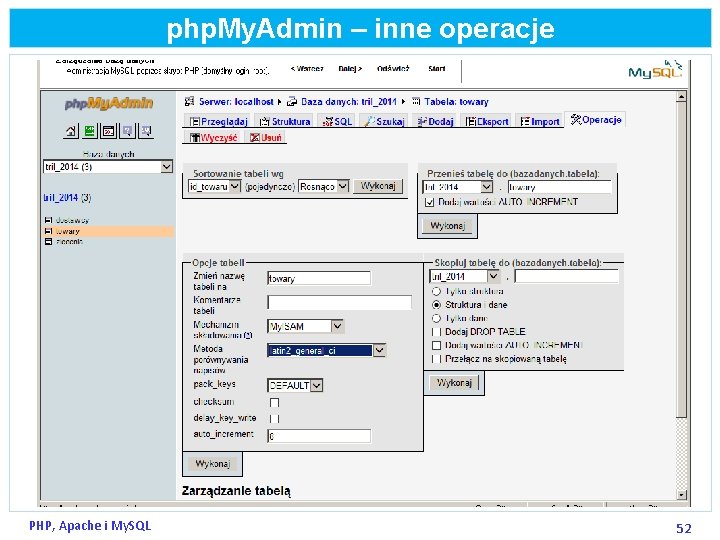Open the Eksport tab

click(x=487, y=121)
